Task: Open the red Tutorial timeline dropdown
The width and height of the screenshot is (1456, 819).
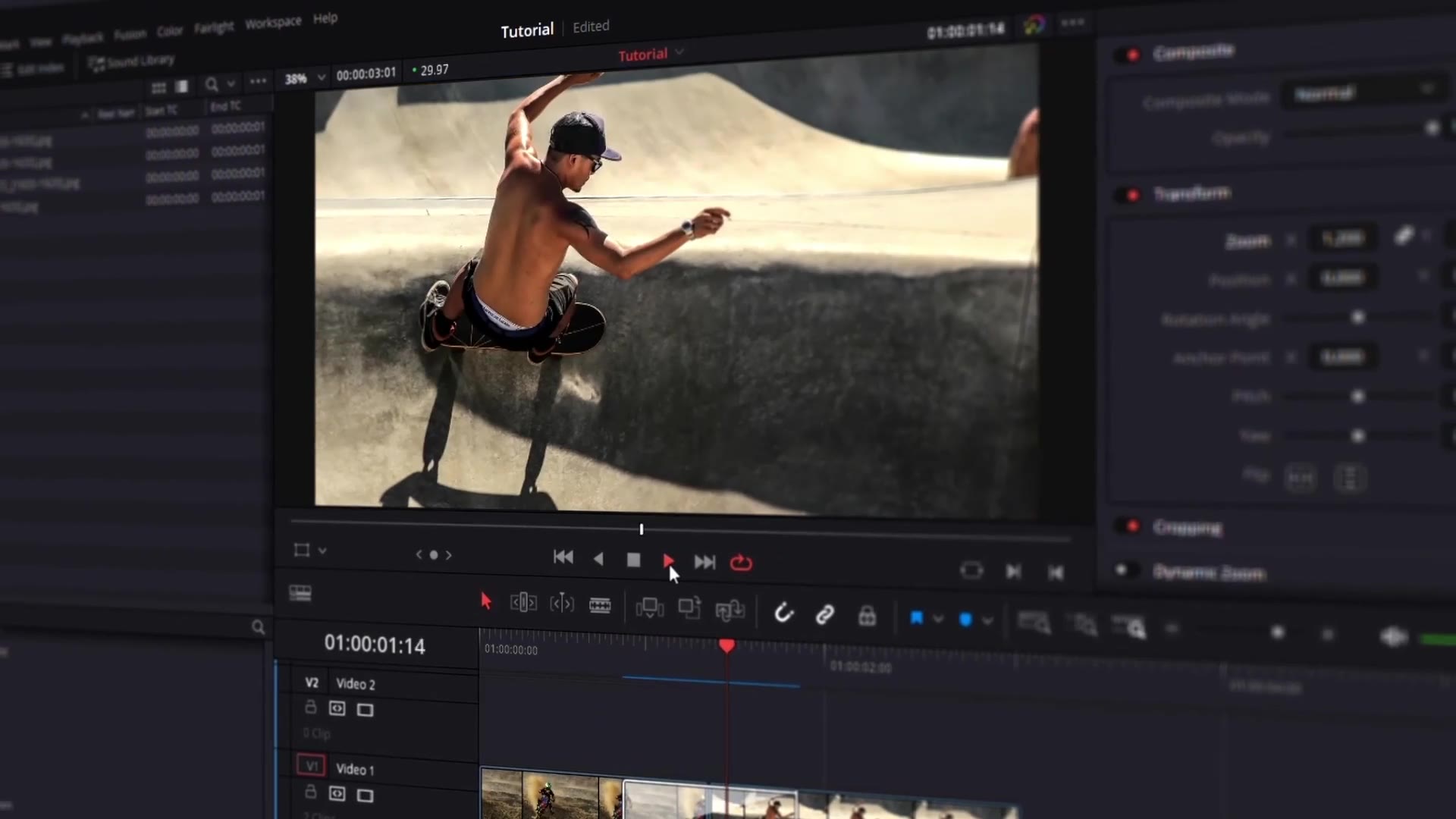Action: pos(651,55)
